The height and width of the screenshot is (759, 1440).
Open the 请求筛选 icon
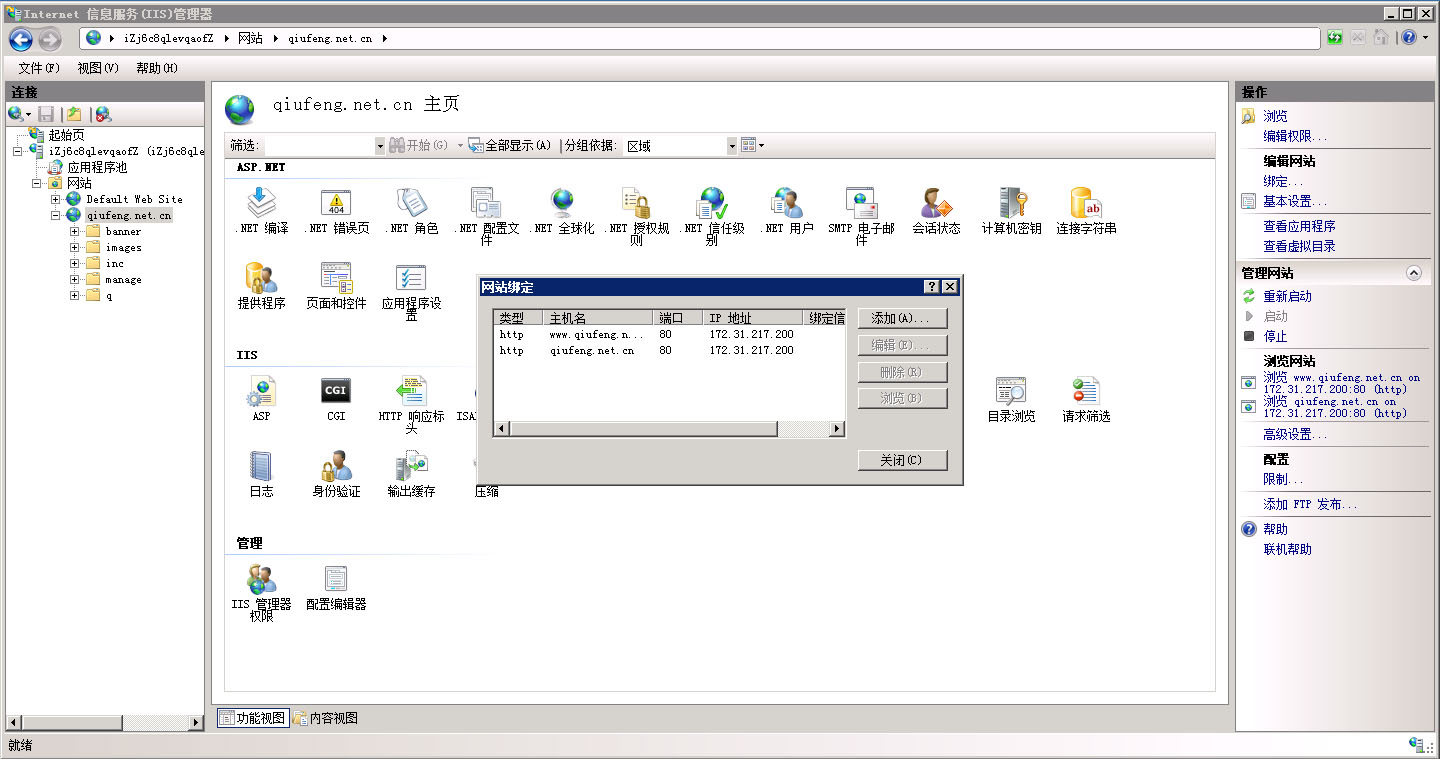(x=1086, y=399)
